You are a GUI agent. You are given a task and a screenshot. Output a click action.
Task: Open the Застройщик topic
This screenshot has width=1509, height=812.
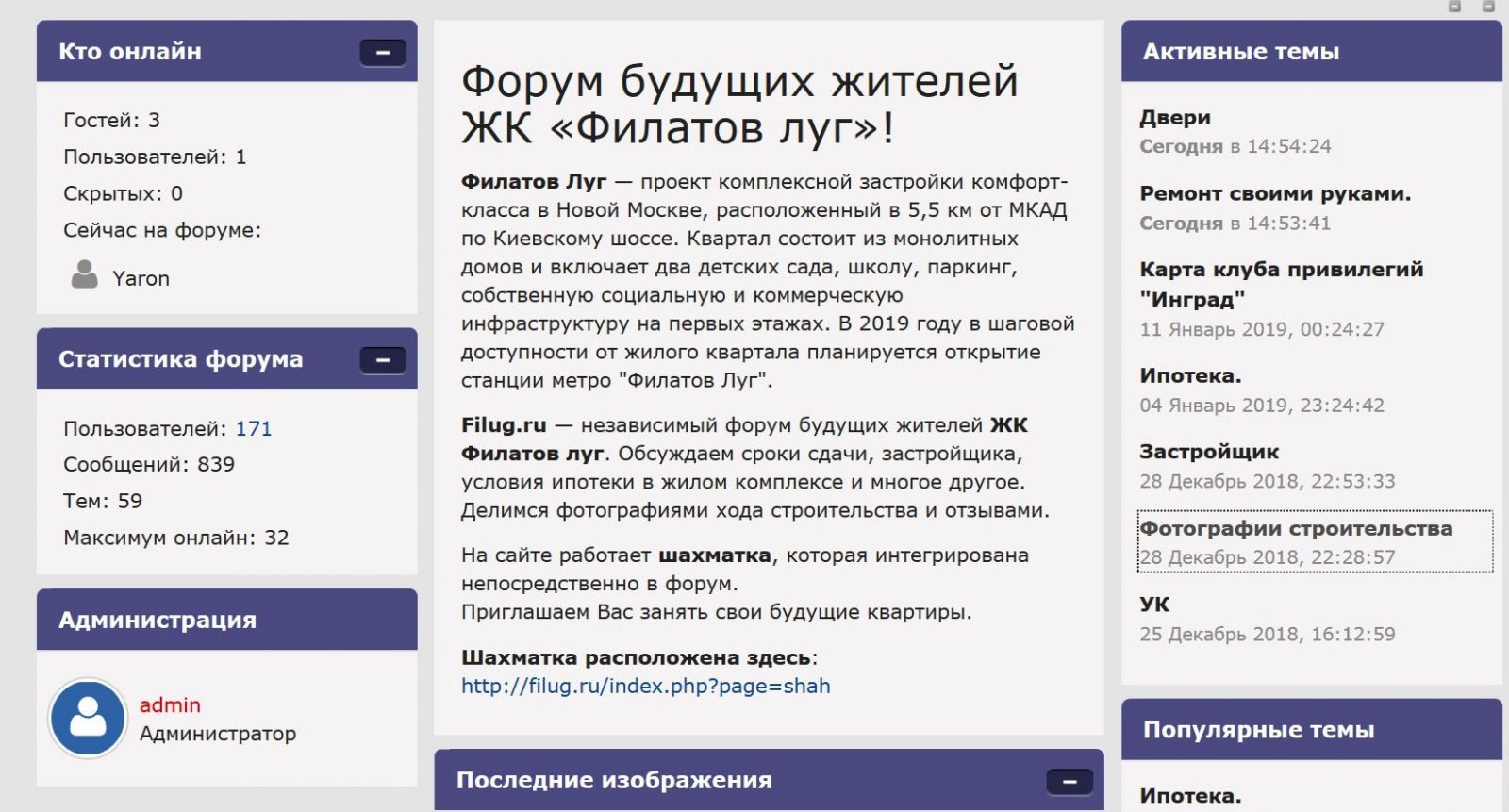point(1209,452)
